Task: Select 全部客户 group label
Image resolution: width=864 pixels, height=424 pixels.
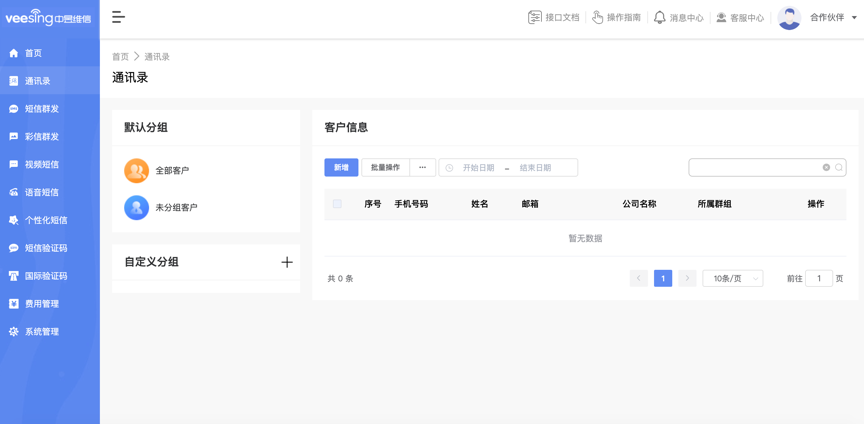Action: [172, 171]
